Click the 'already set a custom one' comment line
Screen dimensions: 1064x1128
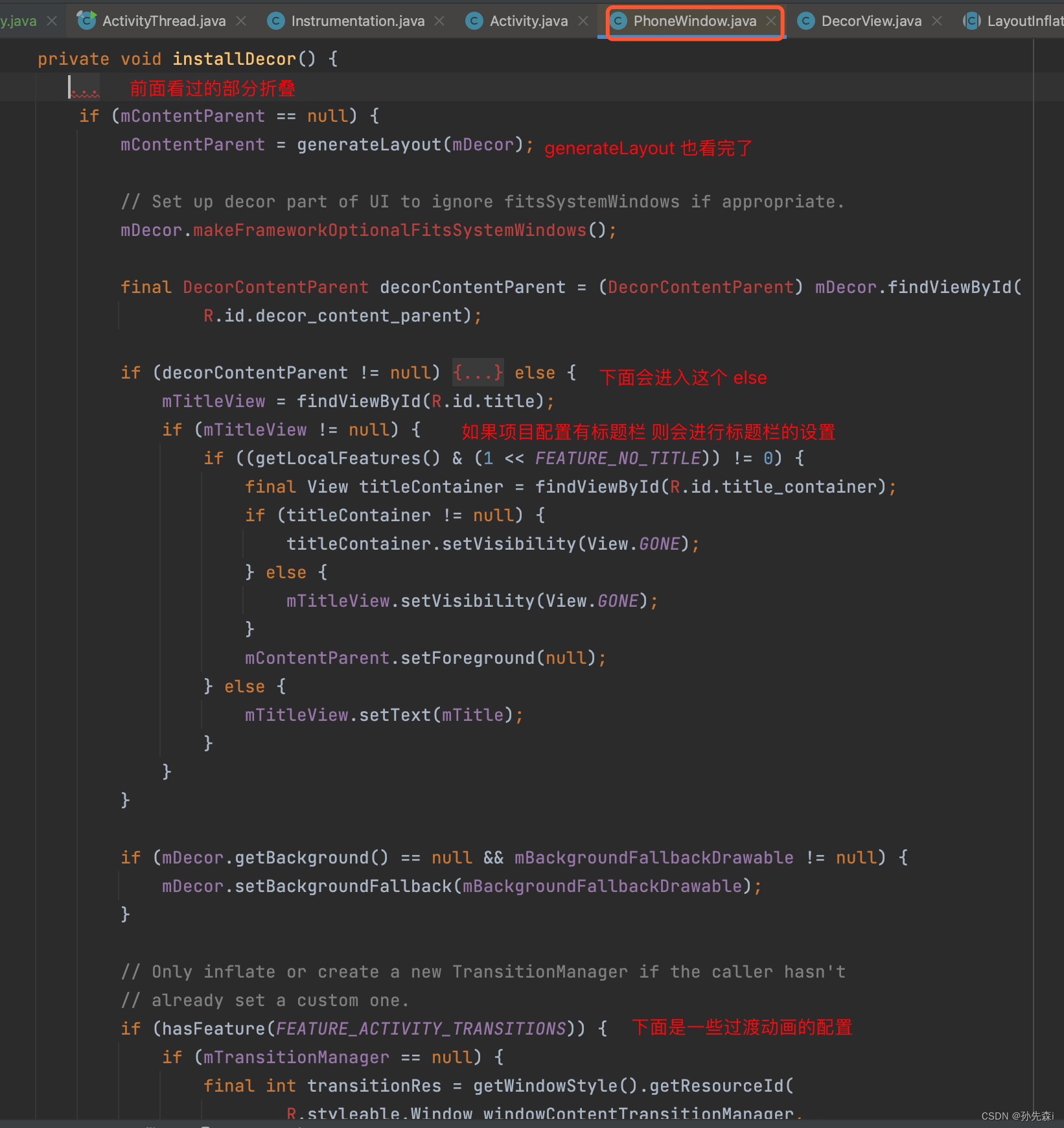(265, 1000)
